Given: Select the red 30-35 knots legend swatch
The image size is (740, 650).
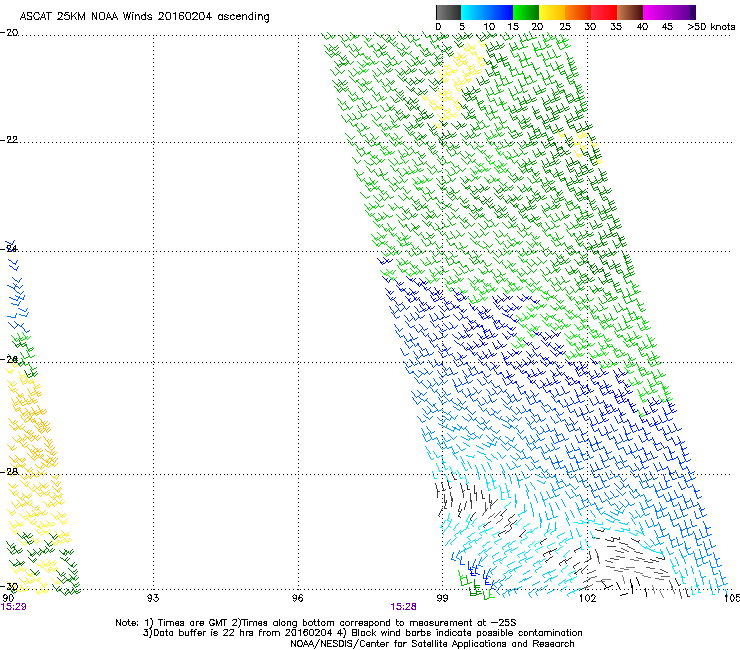Looking at the screenshot, I should [x=604, y=12].
